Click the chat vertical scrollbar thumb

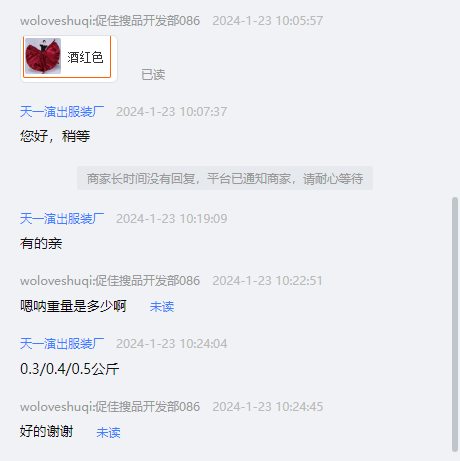tap(455, 325)
